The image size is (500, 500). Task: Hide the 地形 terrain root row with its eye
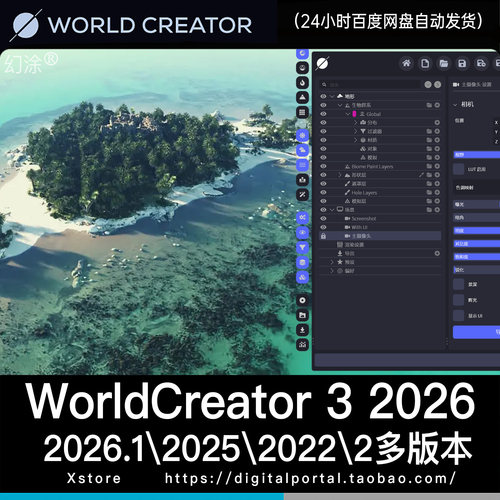tap(323, 96)
